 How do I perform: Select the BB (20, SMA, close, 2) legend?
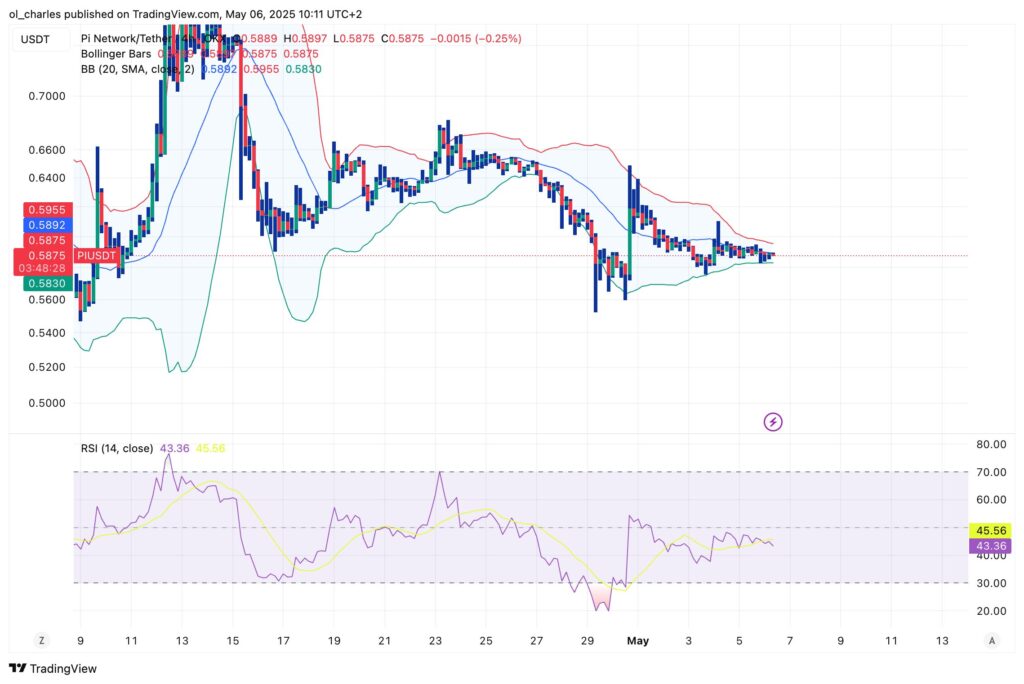(140, 70)
